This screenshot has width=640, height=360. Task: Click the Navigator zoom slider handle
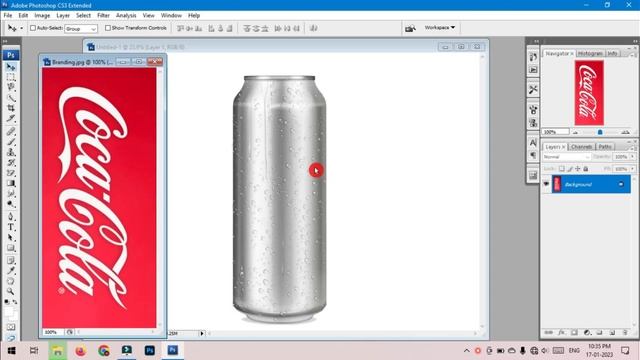pyautogui.click(x=600, y=132)
